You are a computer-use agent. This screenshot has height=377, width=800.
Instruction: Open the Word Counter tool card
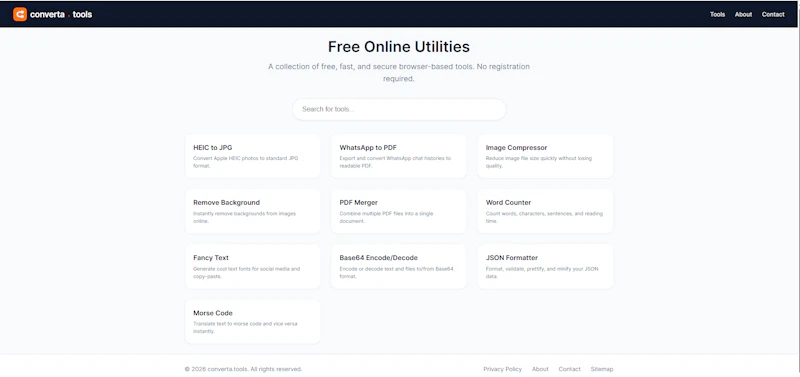click(545, 211)
